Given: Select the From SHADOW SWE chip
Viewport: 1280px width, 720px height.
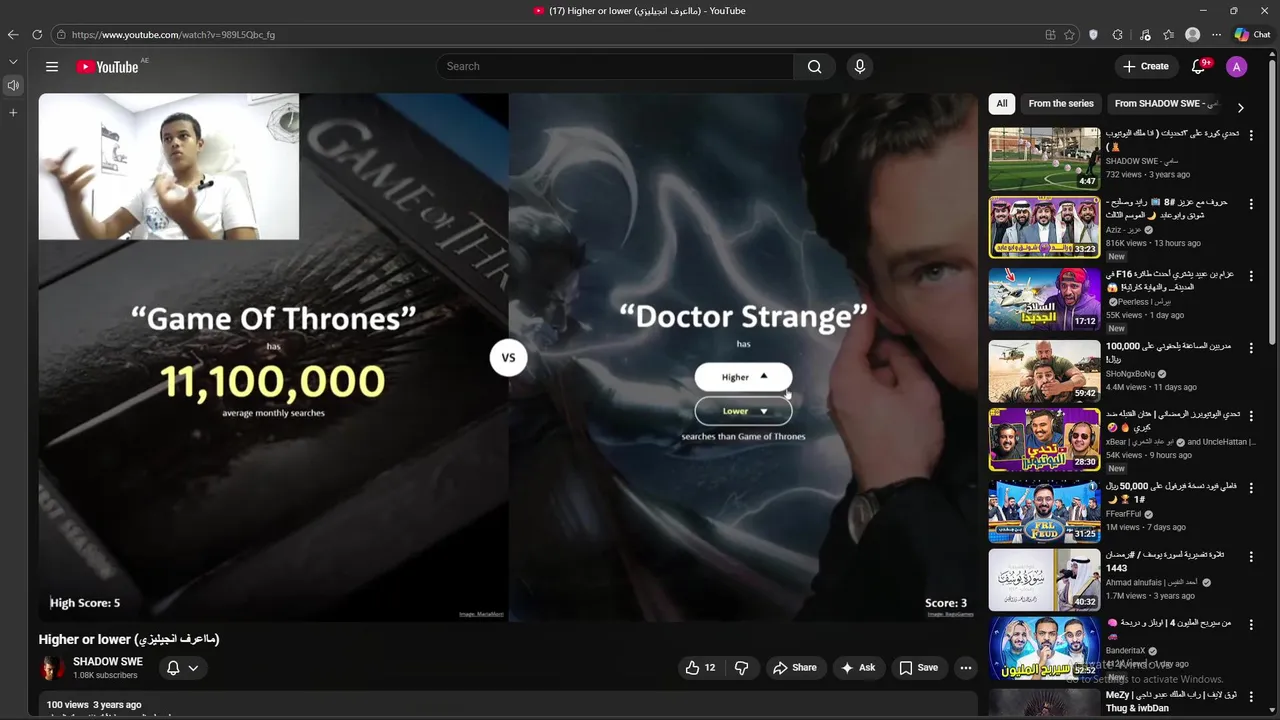Looking at the screenshot, I should coord(1165,104).
